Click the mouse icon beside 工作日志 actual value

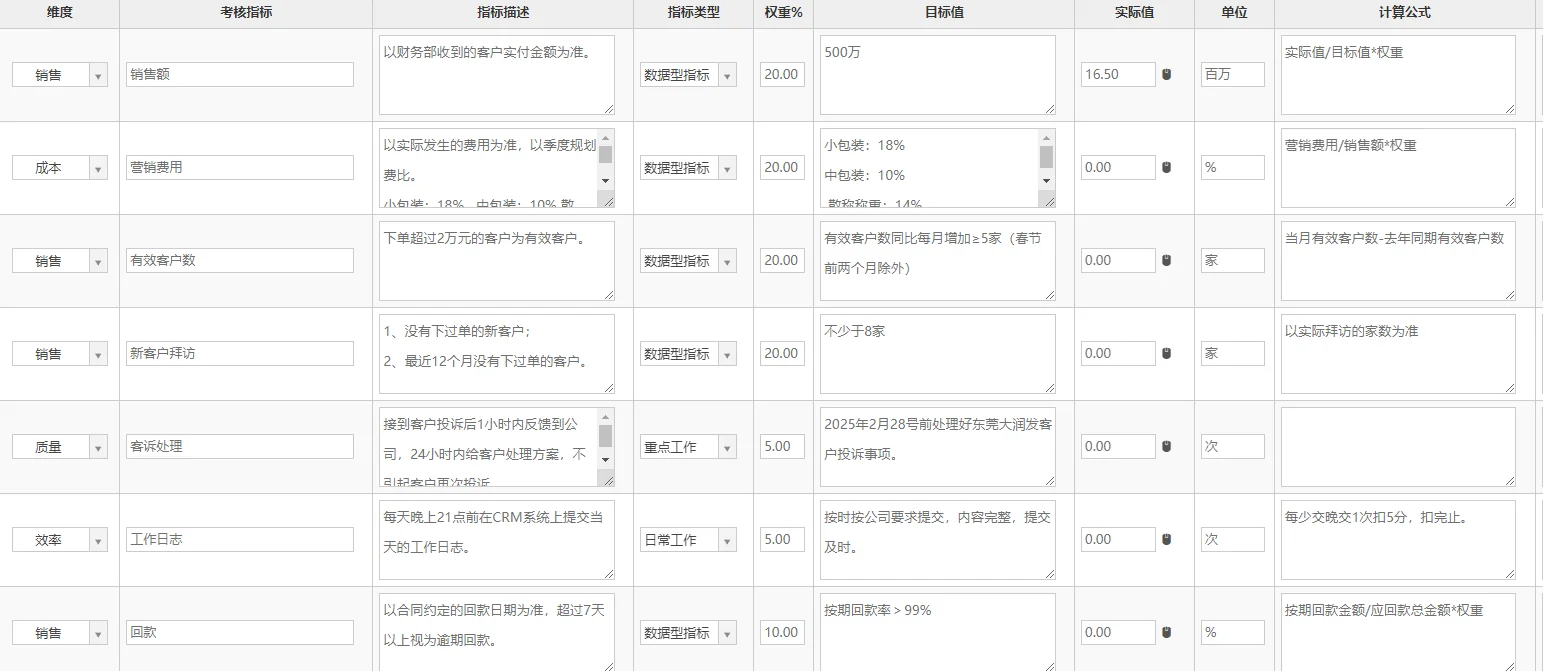[1166, 539]
